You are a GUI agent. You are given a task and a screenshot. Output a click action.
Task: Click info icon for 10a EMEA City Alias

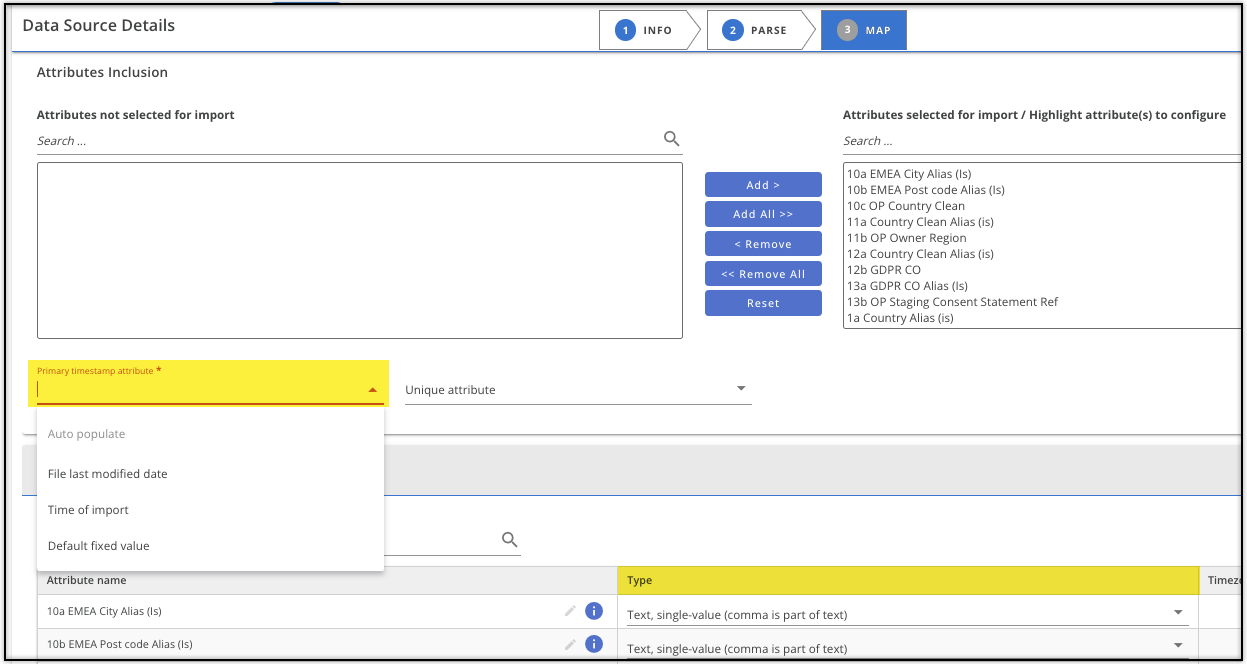593,611
